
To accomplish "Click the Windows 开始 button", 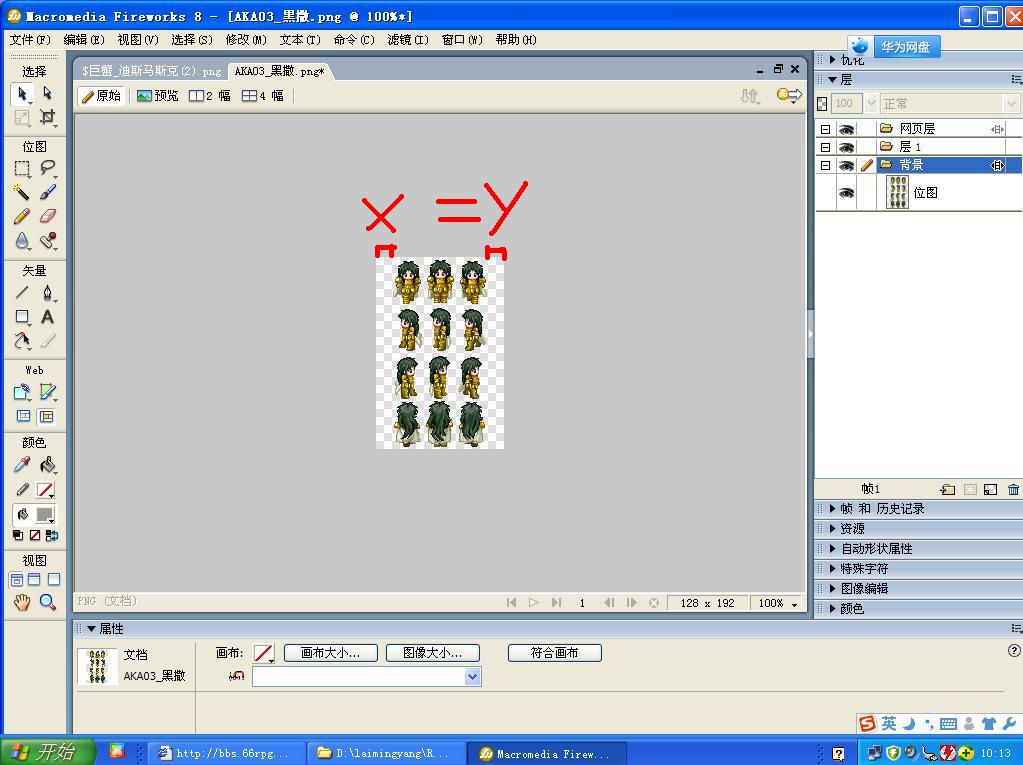I will 47,752.
